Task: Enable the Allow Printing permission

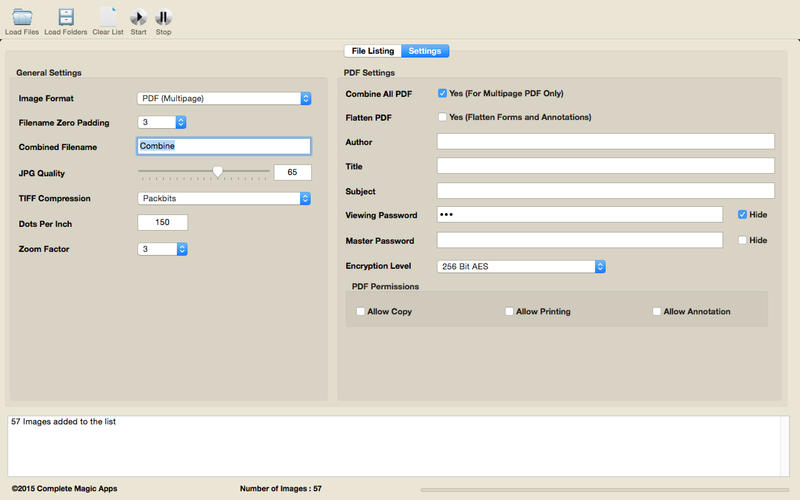Action: tap(509, 311)
